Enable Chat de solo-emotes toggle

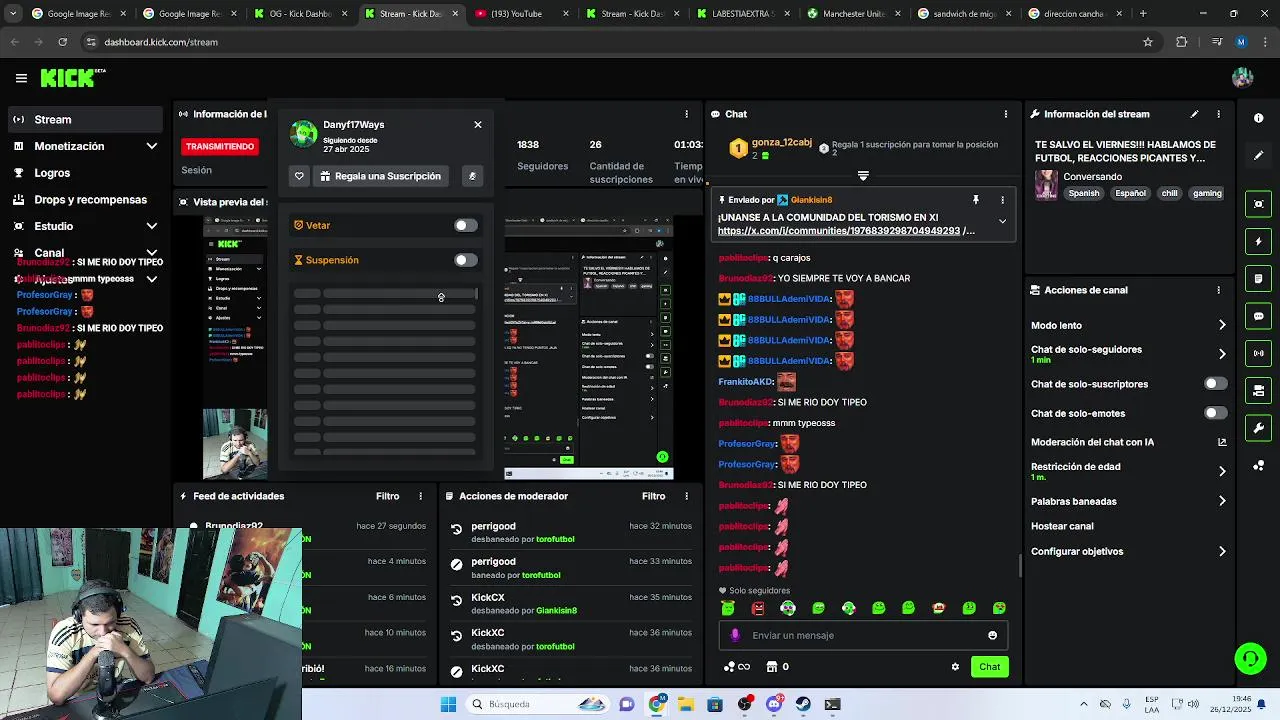[x=1215, y=413]
